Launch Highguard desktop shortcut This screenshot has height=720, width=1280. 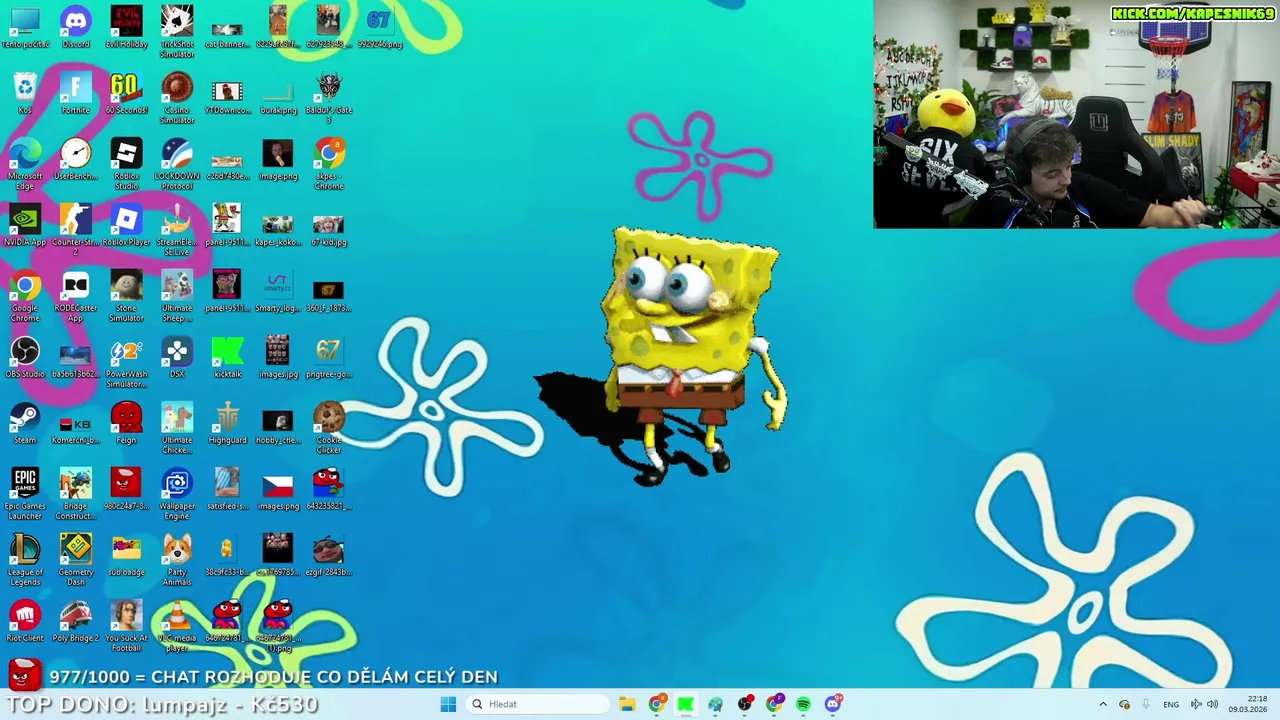pos(228,423)
